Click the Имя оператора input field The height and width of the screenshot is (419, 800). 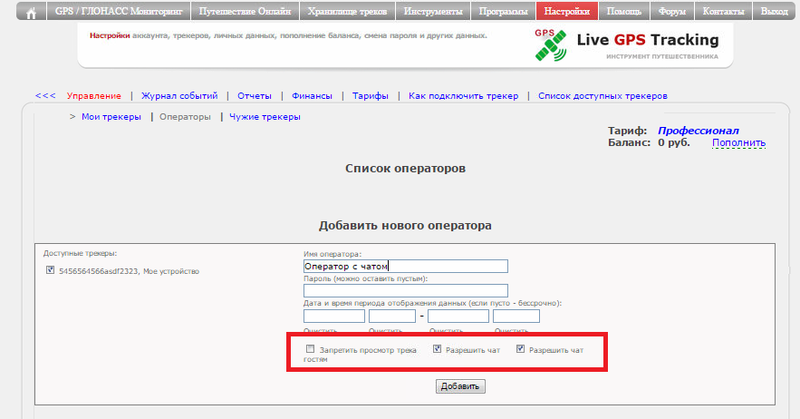[x=405, y=266]
